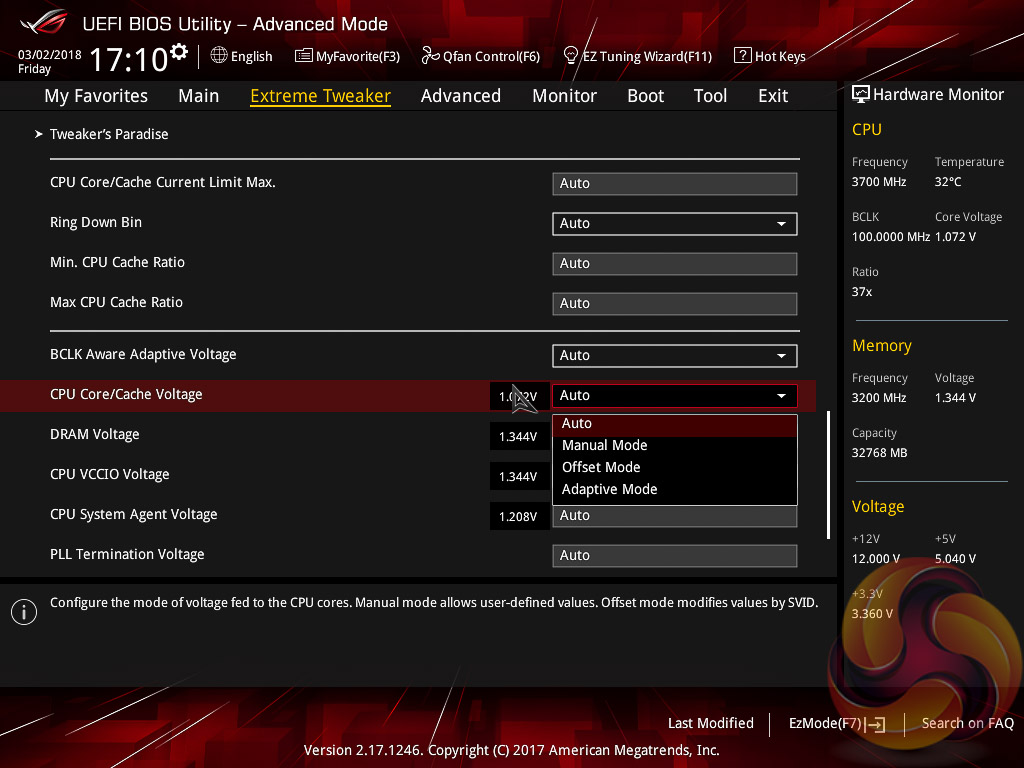Click the globe language icon
Screen dimensions: 1024x768
pos(219,56)
